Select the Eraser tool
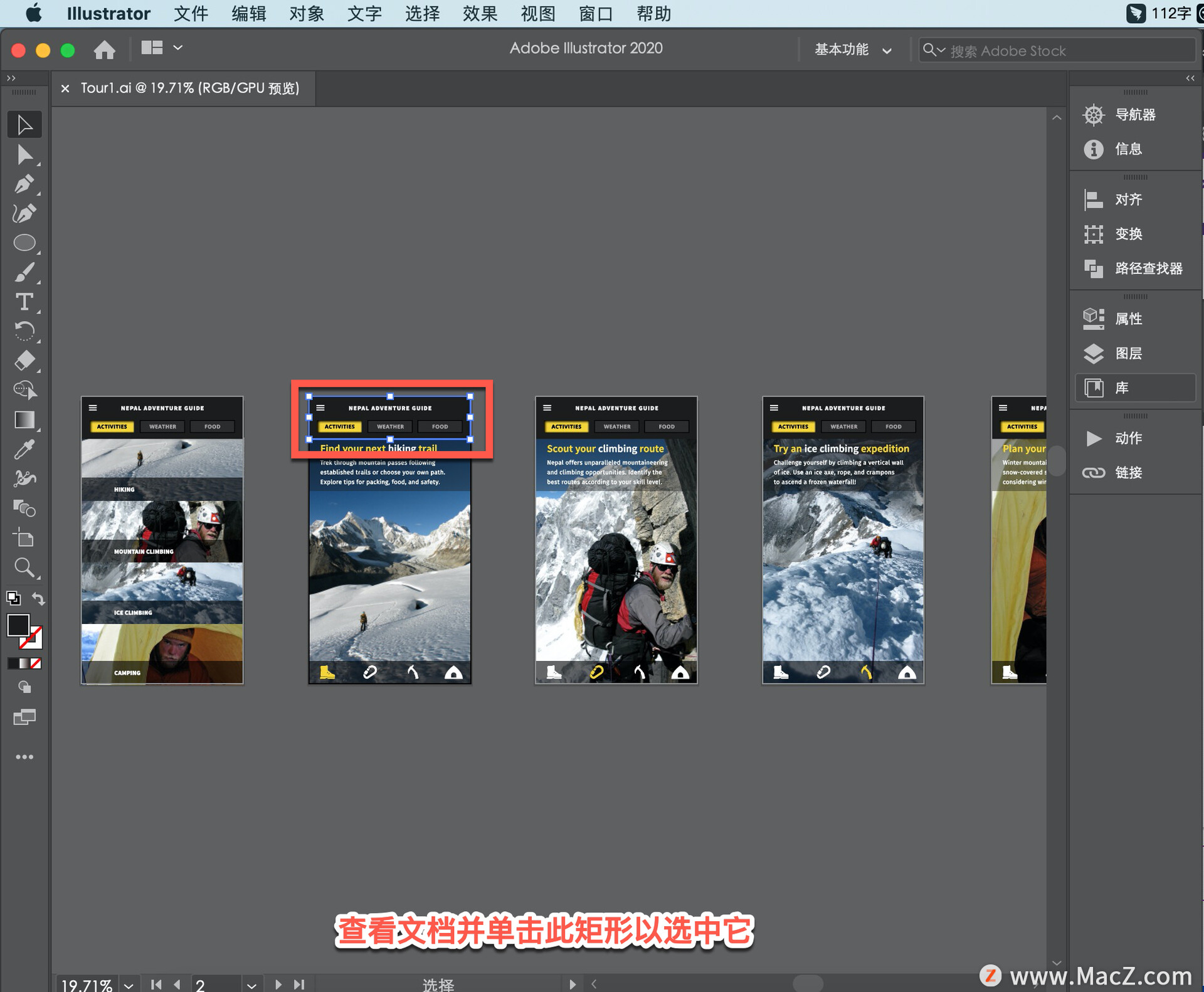This screenshot has height=992, width=1204. (x=24, y=361)
